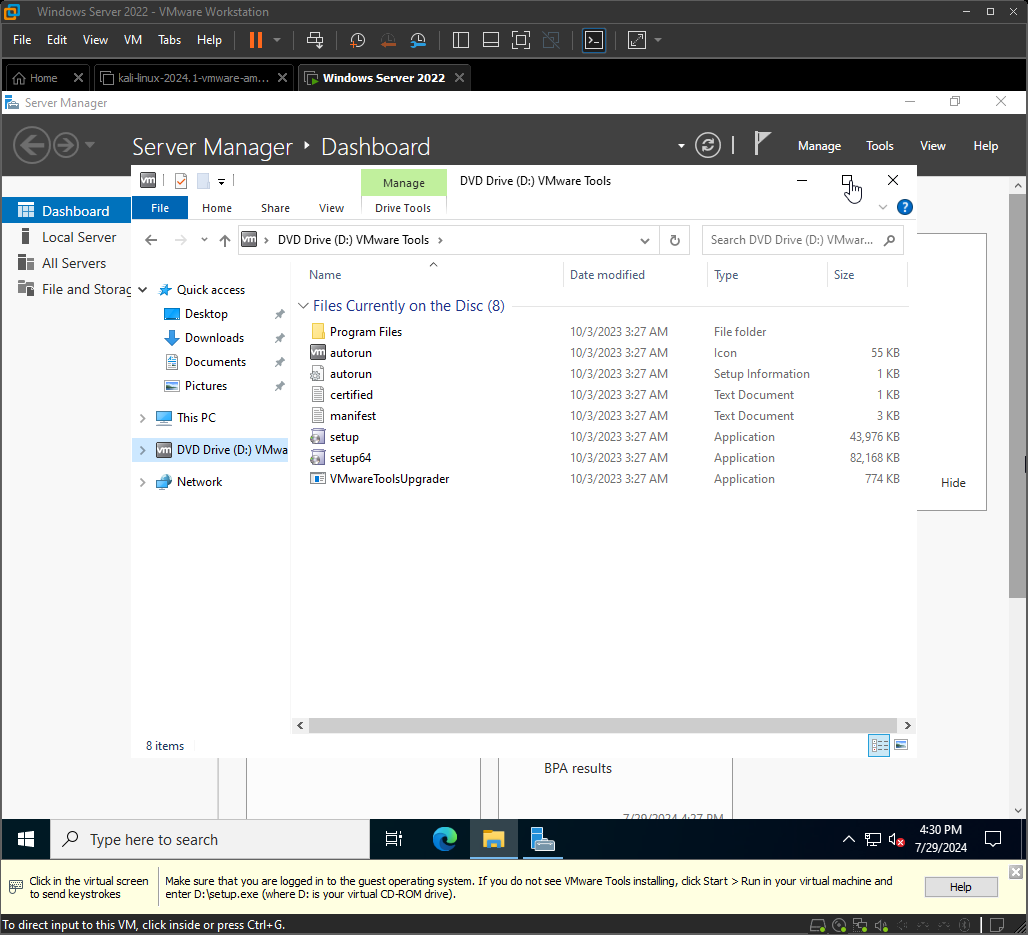The width and height of the screenshot is (1028, 935).
Task: Open the Tools menu in Server Manager
Action: point(880,146)
